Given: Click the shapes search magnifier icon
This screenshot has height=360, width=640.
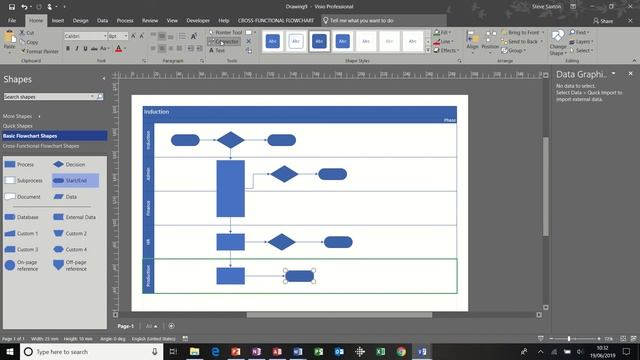Looking at the screenshot, I should tap(100, 97).
